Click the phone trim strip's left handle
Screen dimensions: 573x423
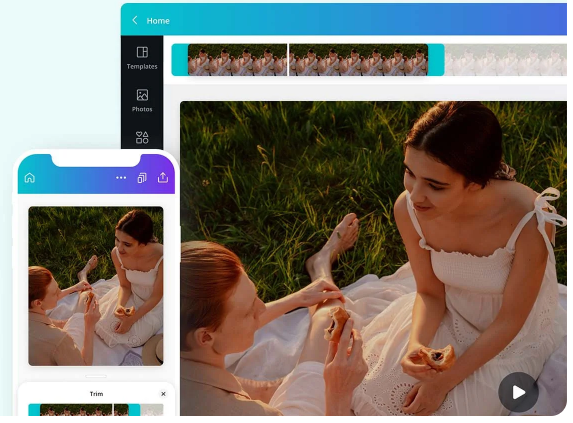(x=34, y=410)
